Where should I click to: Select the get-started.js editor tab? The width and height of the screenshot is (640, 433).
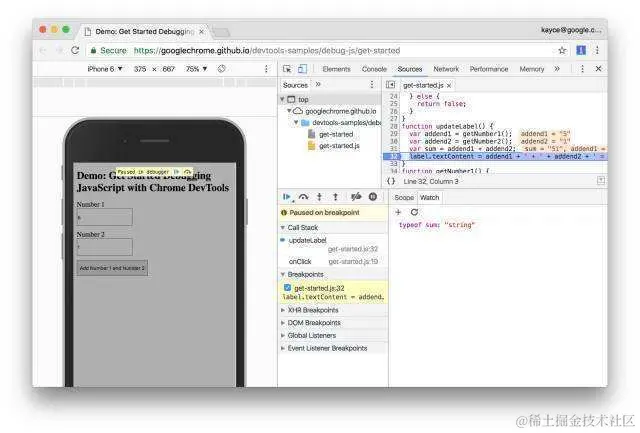423,85
